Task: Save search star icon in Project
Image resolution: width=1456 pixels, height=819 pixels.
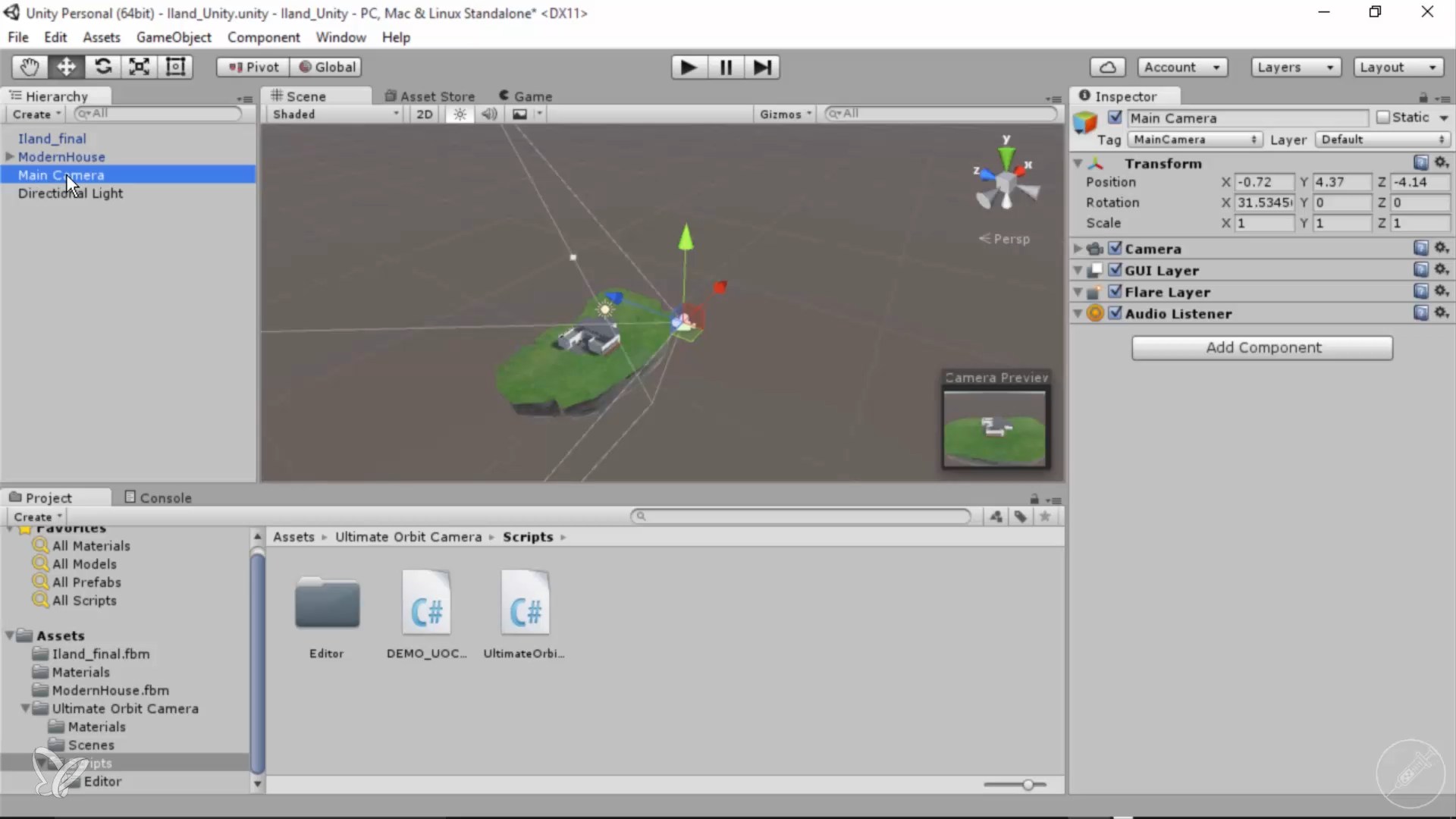Action: tap(1045, 516)
